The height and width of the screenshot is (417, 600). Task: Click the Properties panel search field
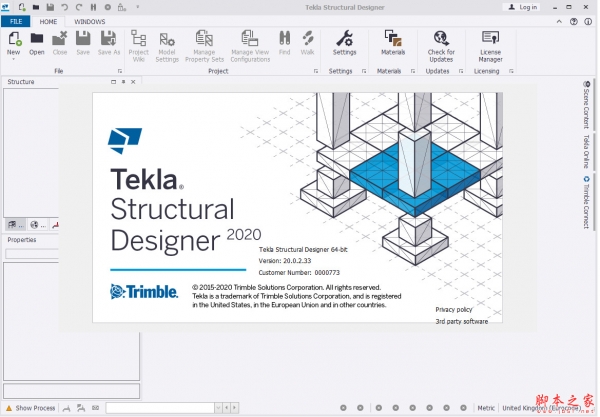coord(32,254)
